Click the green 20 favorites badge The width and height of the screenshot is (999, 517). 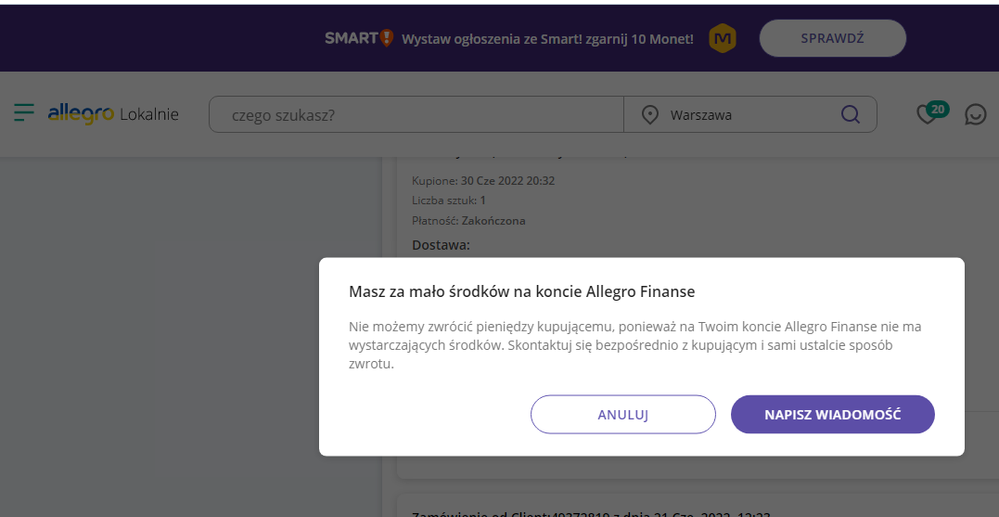[x=937, y=108]
